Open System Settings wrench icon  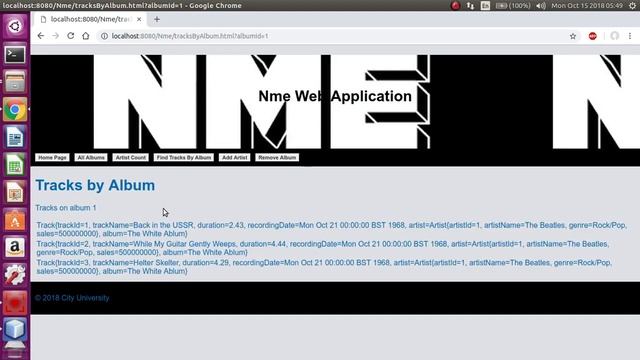point(15,275)
